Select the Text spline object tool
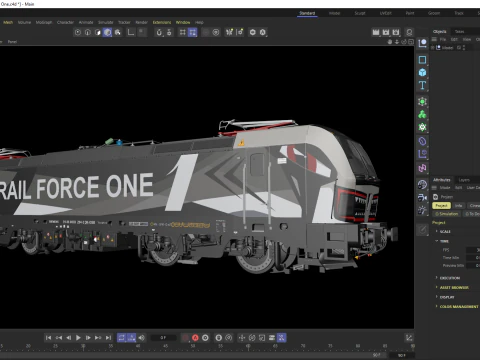 tap(422, 85)
